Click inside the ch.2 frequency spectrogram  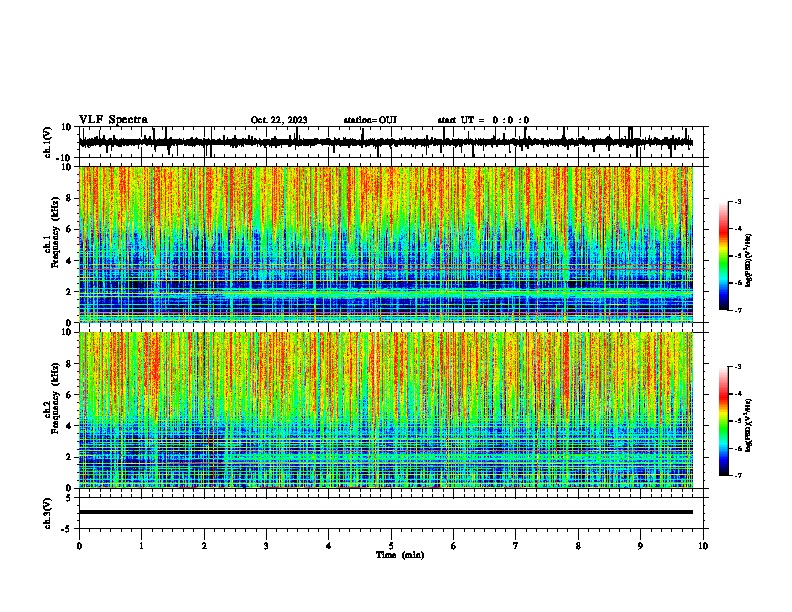click(x=386, y=410)
